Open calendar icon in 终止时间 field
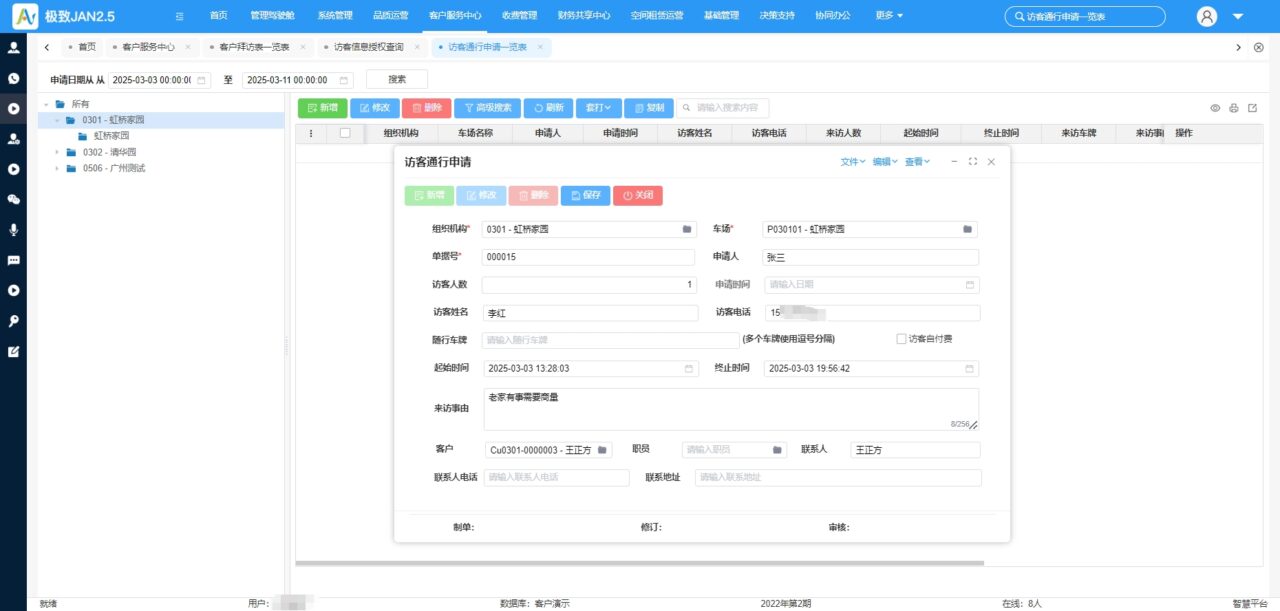Screen dimensions: 1280x611 (969, 368)
